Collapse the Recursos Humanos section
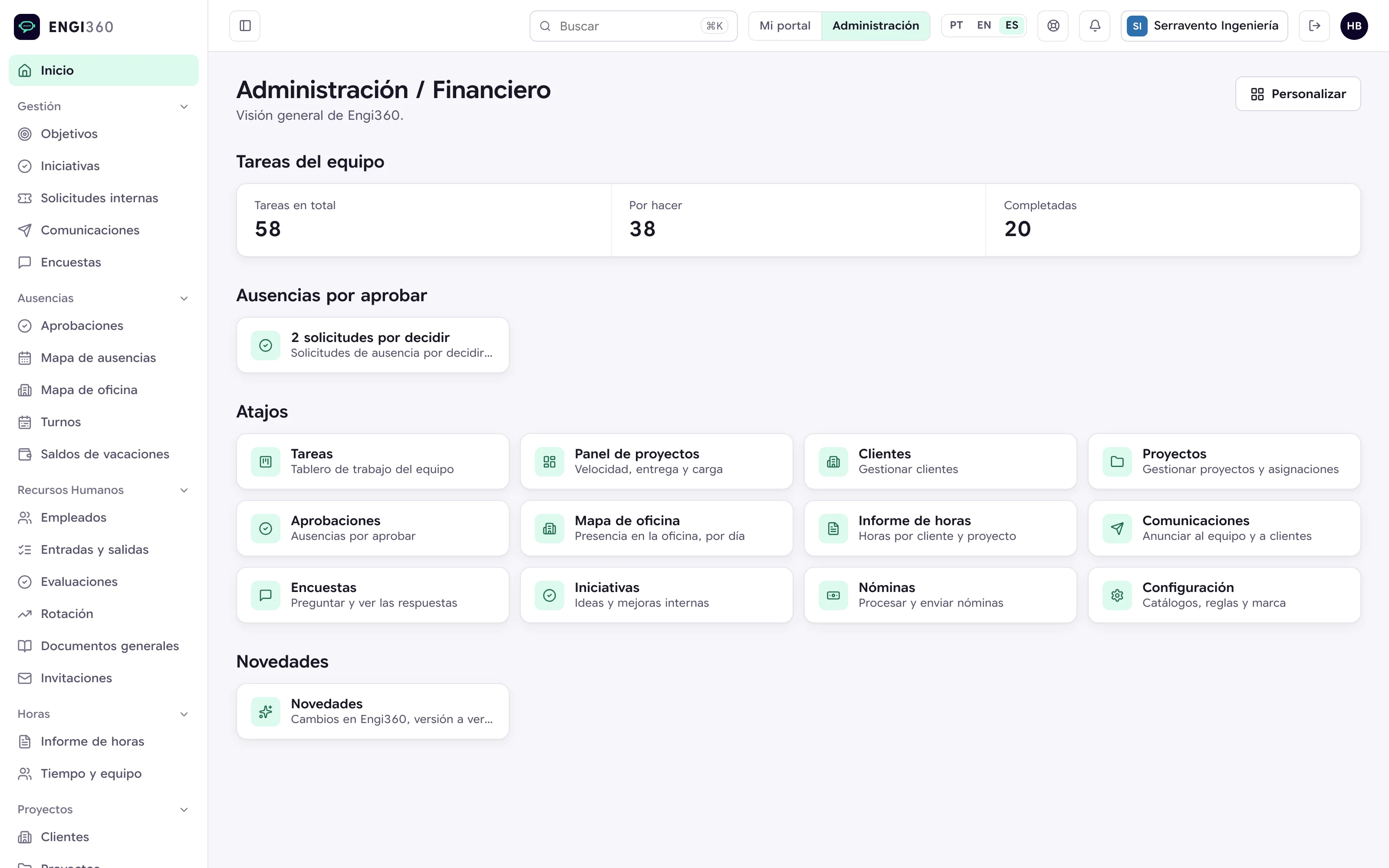The height and width of the screenshot is (868, 1389). [103, 490]
